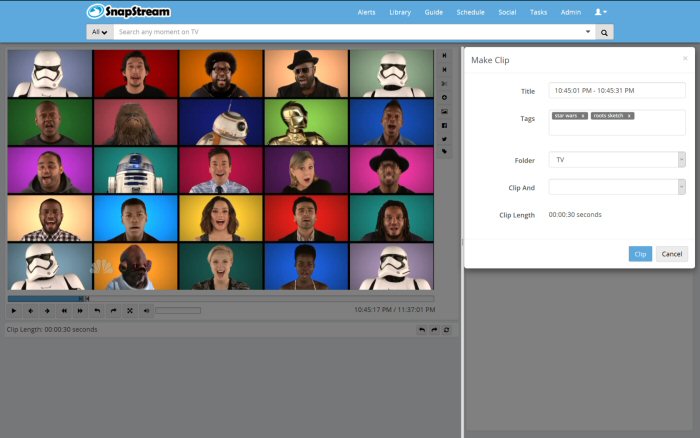The image size is (700, 438).
Task: Open the user account dropdown
Action: click(x=600, y=12)
